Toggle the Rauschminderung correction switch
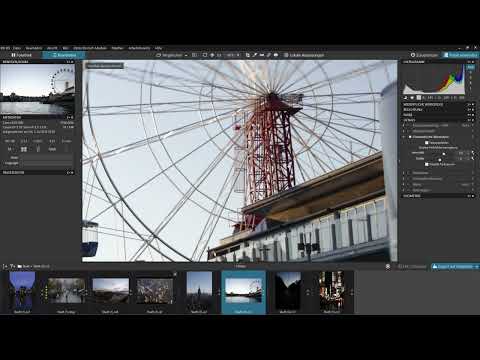This screenshot has height=360, width=480. pos(410,125)
